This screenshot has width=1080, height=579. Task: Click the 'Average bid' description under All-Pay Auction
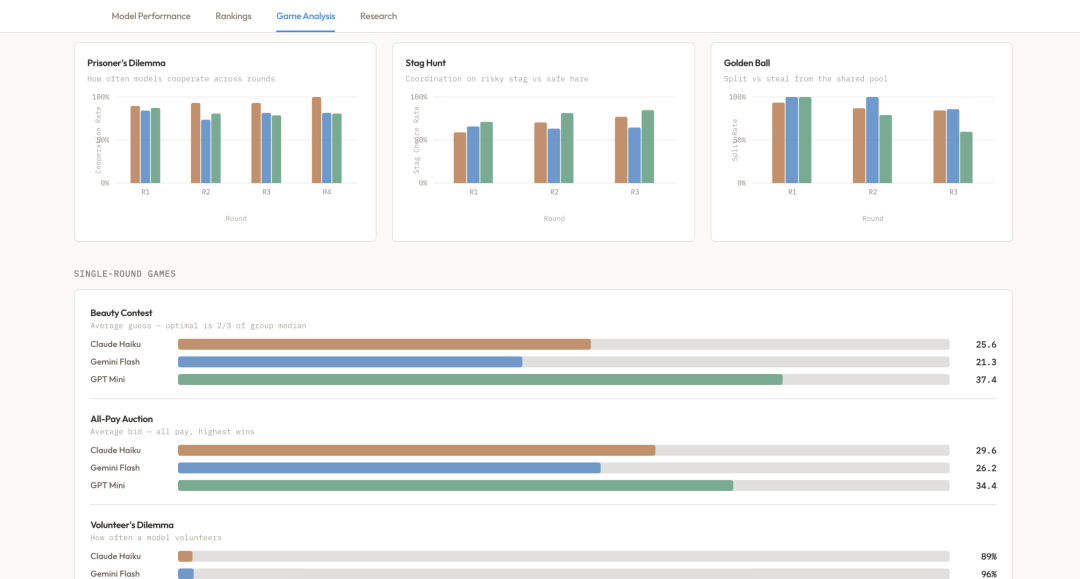pos(172,432)
